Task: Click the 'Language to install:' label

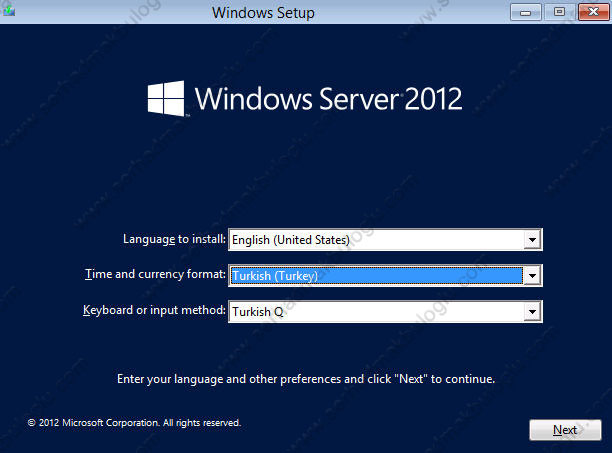Action: point(174,239)
